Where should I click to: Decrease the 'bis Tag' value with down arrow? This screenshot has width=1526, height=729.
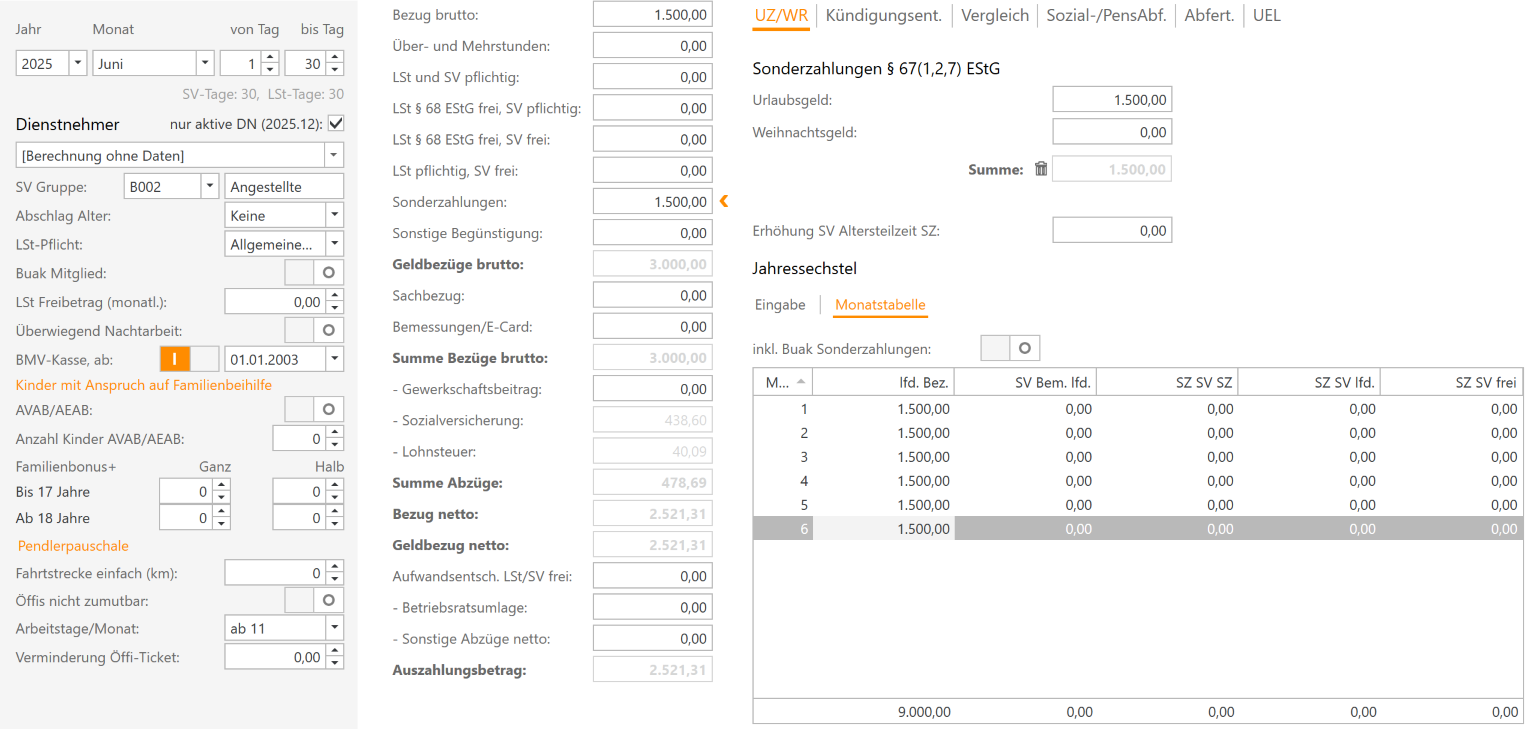coord(334,70)
